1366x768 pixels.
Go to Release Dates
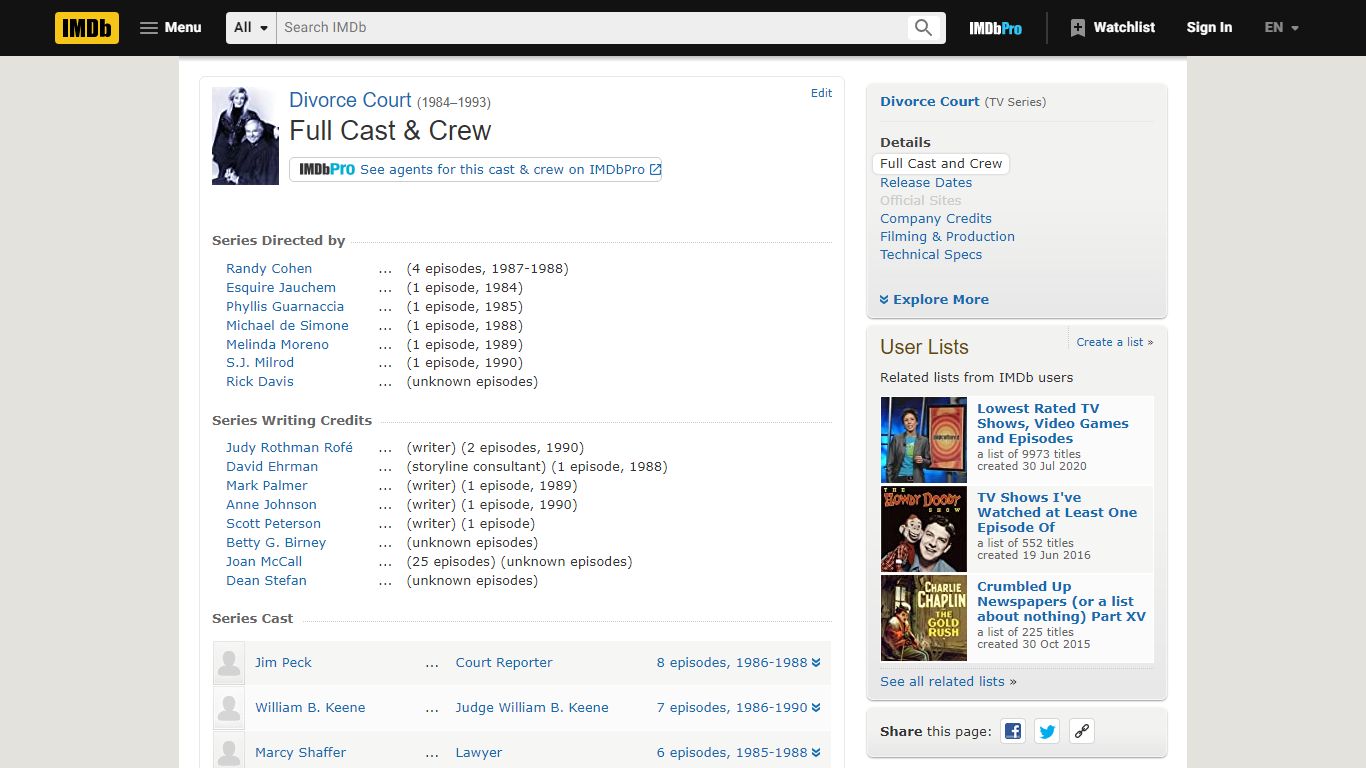pyautogui.click(x=926, y=182)
